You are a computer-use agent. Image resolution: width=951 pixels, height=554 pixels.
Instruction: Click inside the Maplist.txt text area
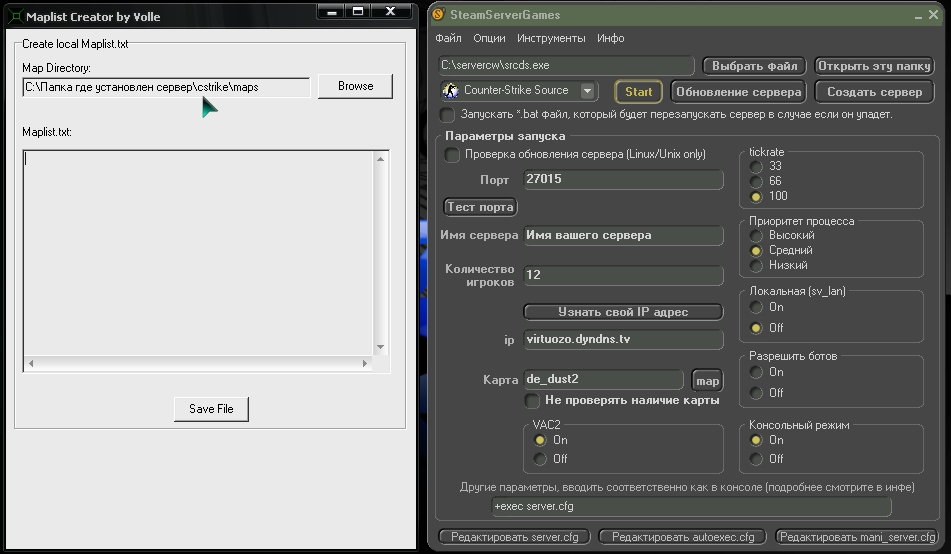pyautogui.click(x=198, y=252)
